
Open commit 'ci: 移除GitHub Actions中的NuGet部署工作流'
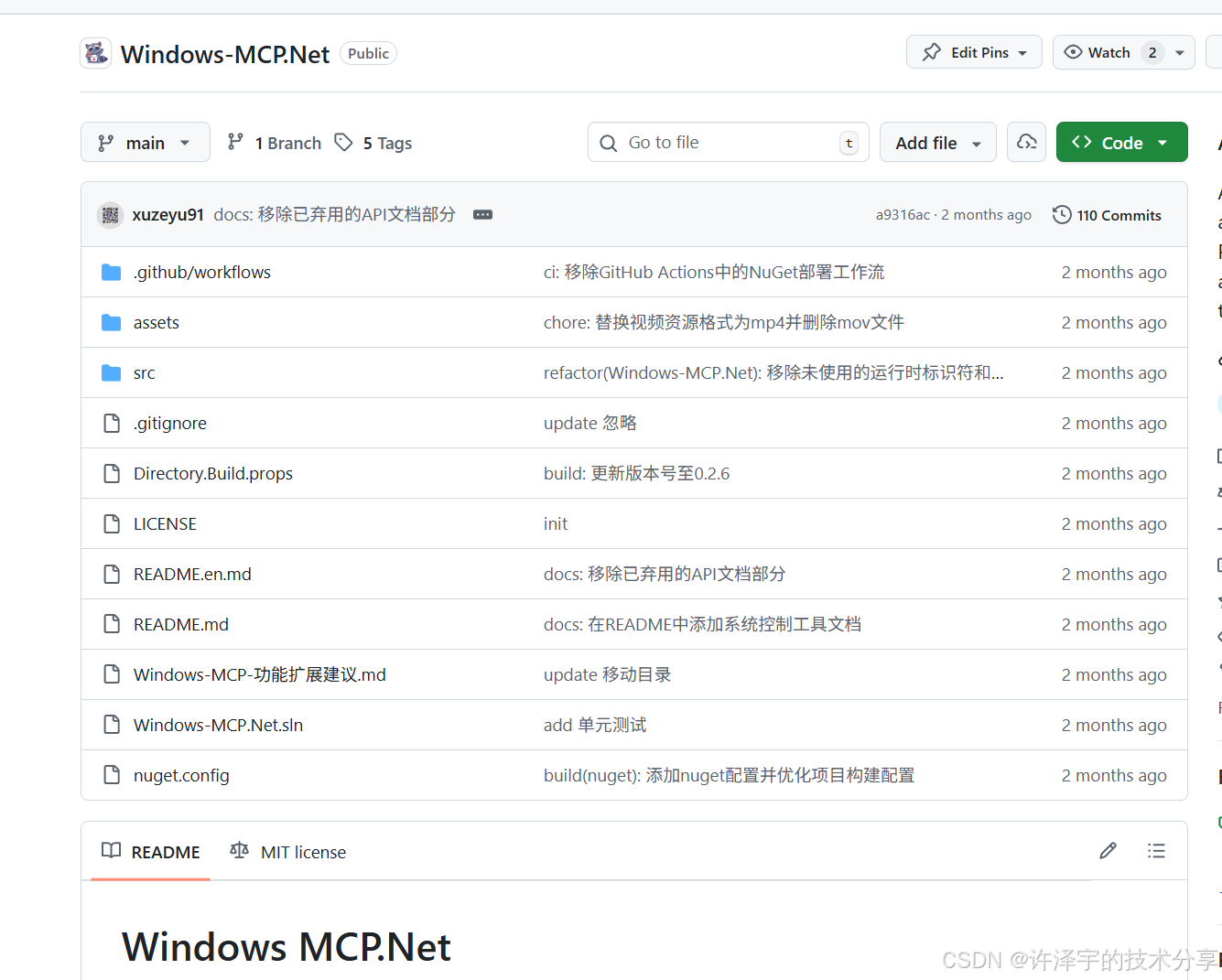[x=714, y=272]
